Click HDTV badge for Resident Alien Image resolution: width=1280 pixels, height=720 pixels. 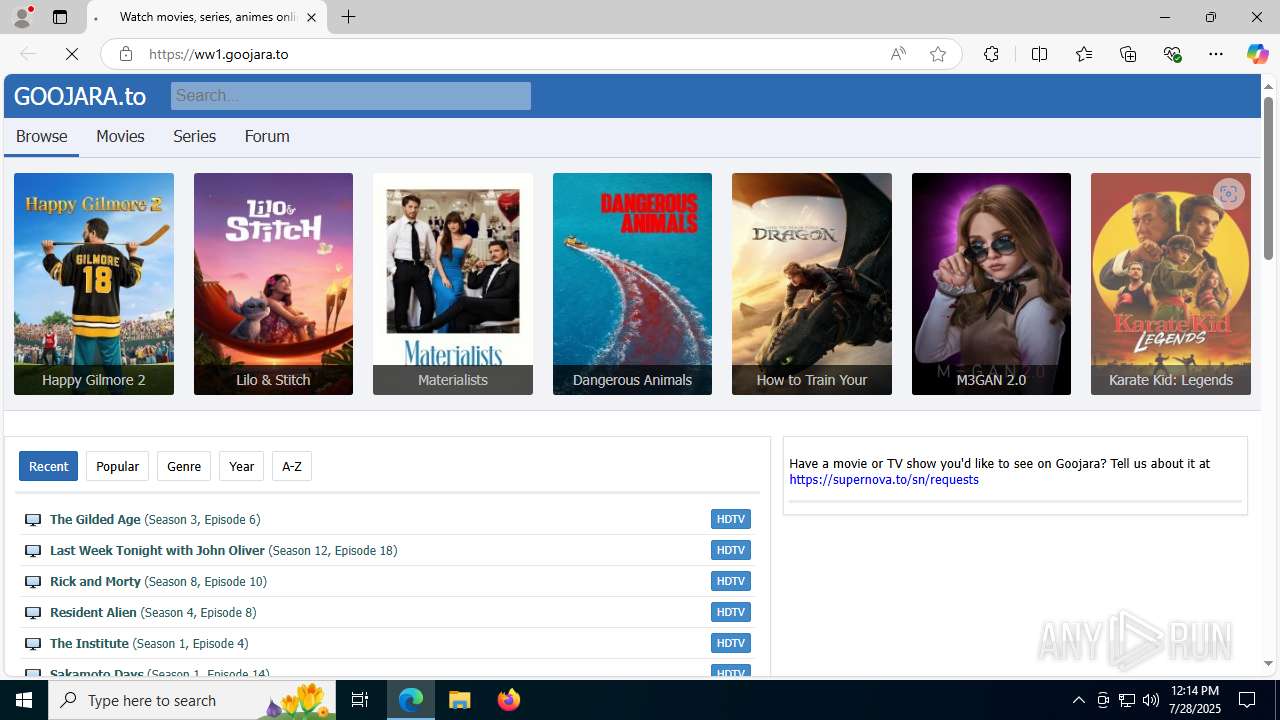[x=731, y=612]
